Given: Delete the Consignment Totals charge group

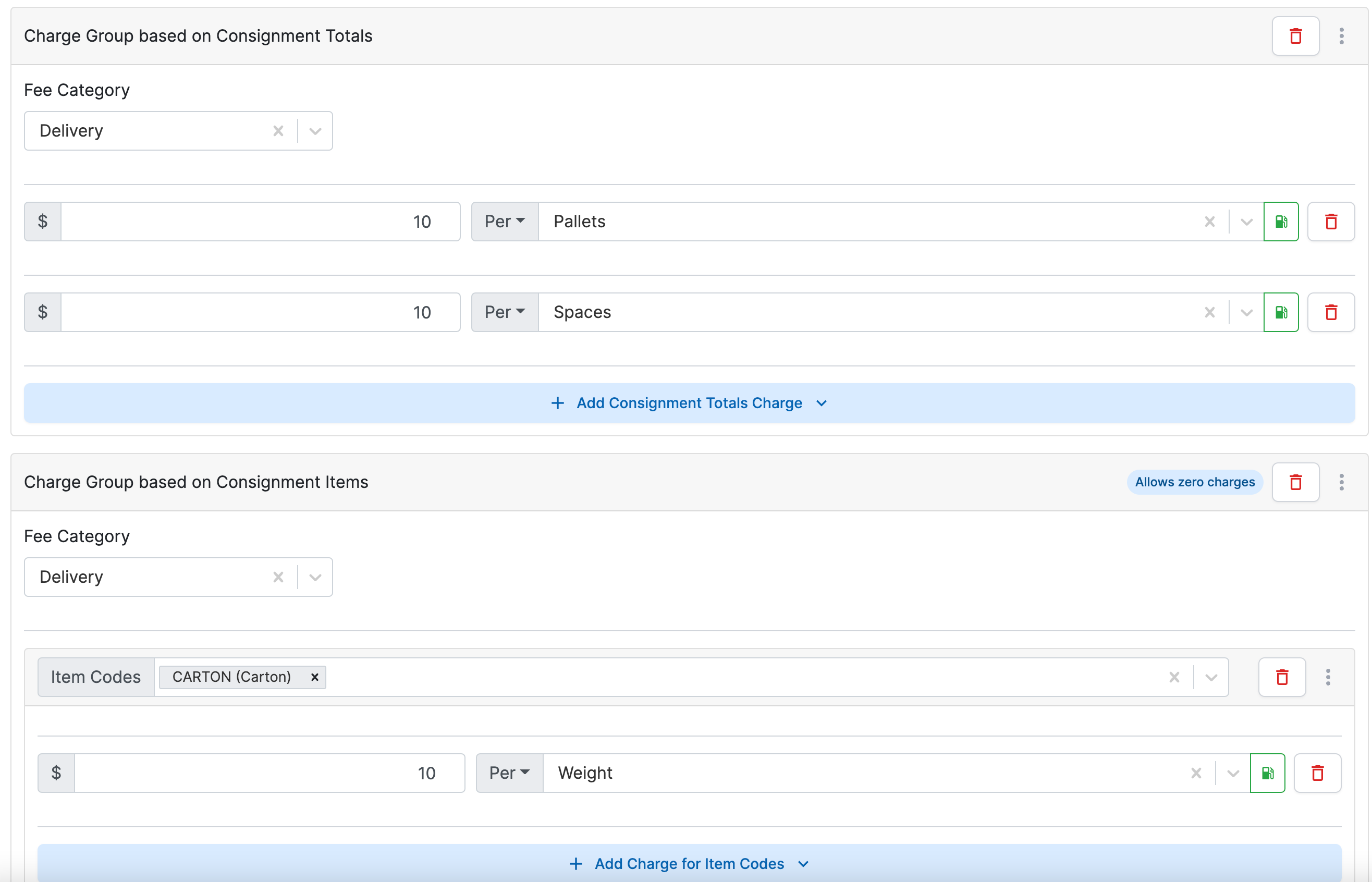Looking at the screenshot, I should pos(1295,36).
